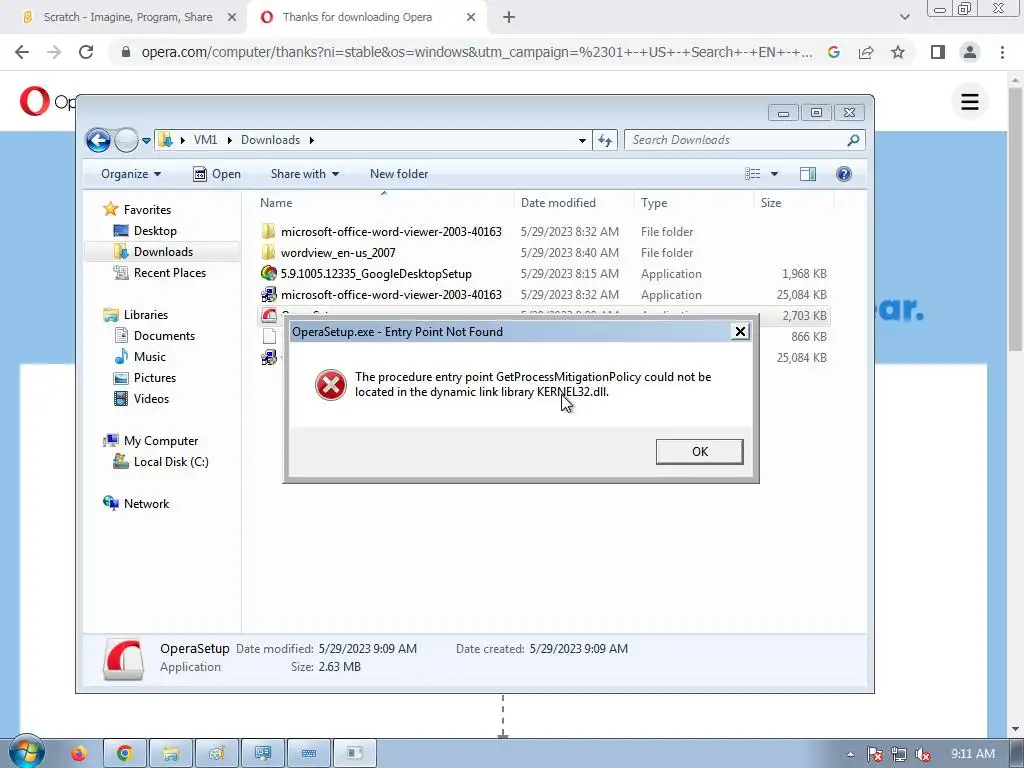
Task: Open the view options dropdown arrow
Action: click(x=774, y=174)
